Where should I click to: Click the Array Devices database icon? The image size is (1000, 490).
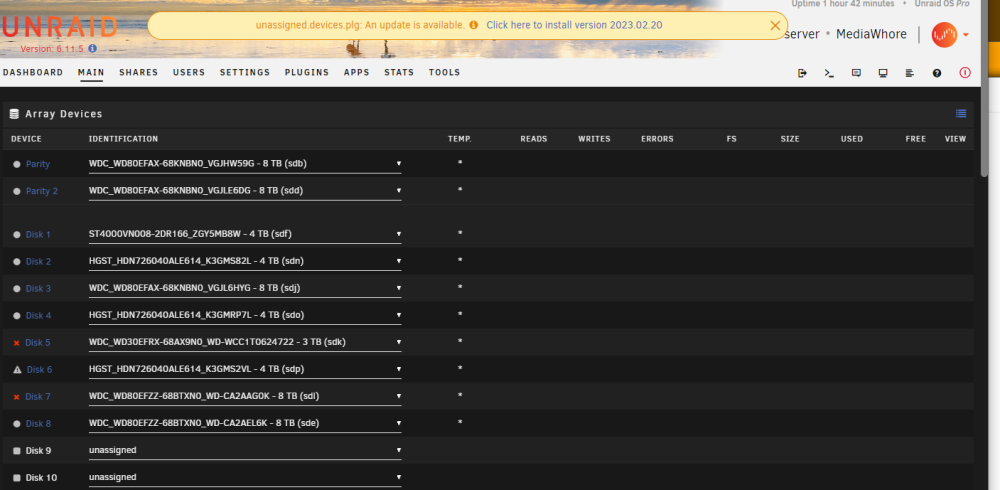[14, 114]
